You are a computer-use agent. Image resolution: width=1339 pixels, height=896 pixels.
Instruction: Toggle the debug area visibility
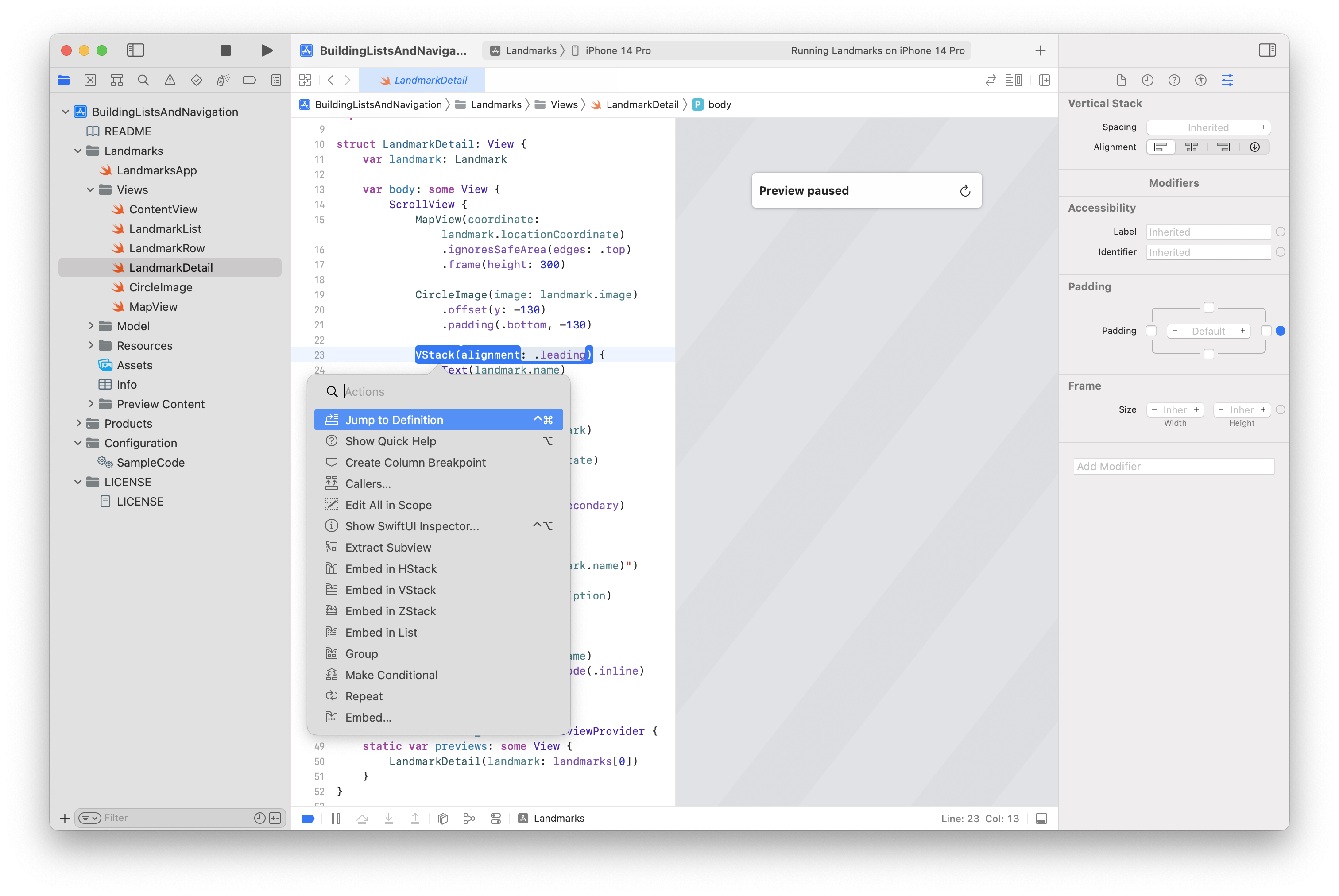(x=1041, y=818)
